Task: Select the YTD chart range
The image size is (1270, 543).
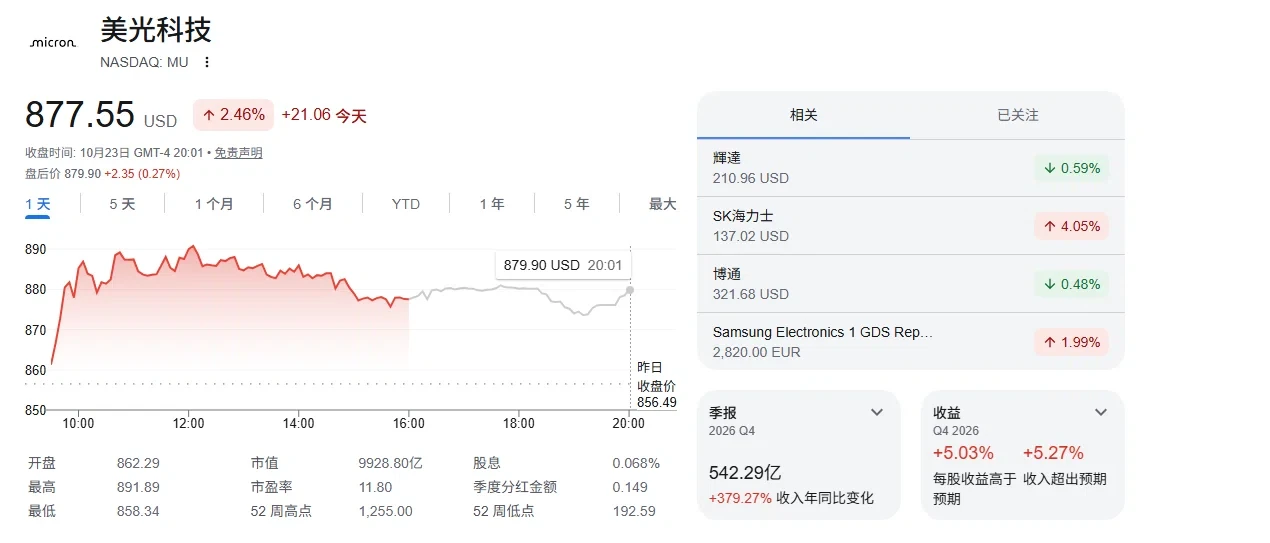Action: click(406, 204)
